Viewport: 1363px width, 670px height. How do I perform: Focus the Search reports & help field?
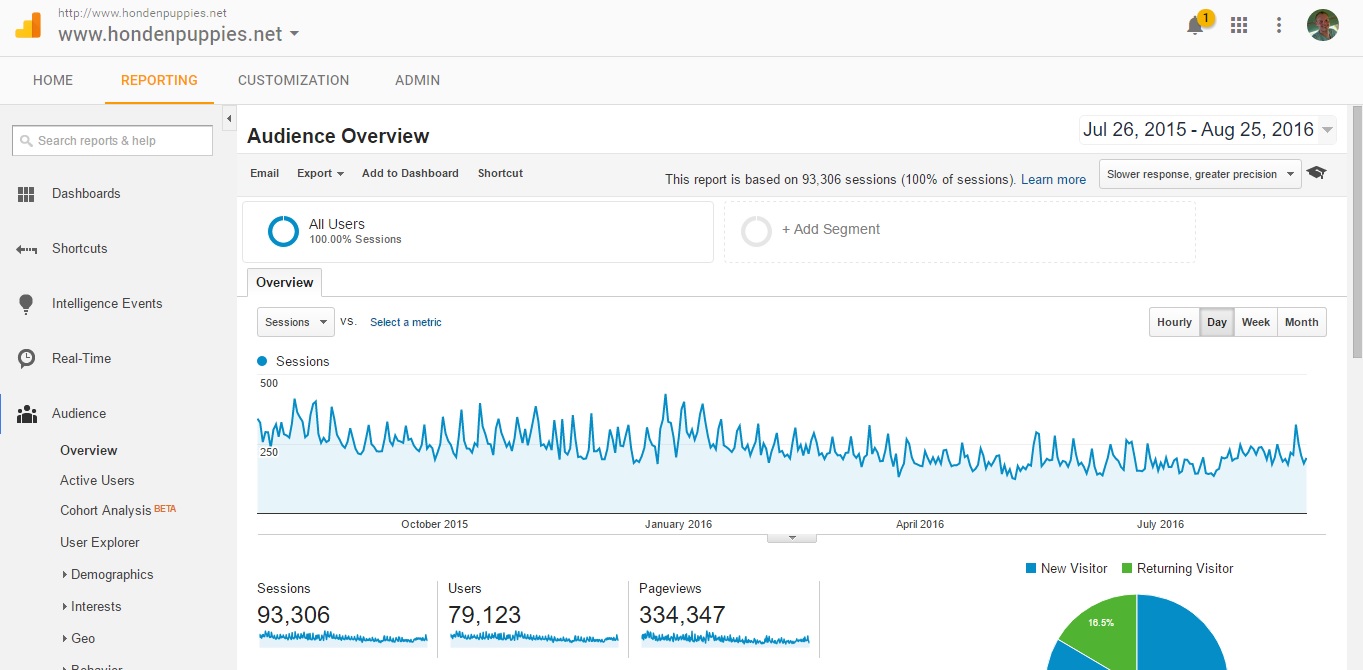point(113,141)
